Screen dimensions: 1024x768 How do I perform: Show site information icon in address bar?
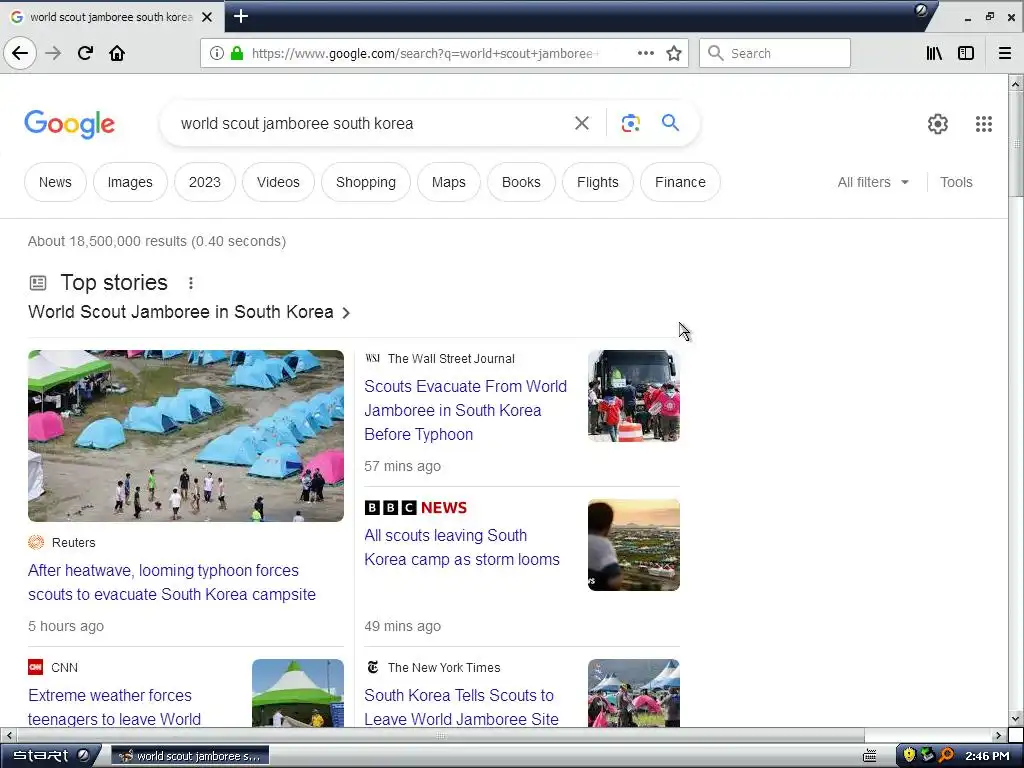click(x=216, y=53)
